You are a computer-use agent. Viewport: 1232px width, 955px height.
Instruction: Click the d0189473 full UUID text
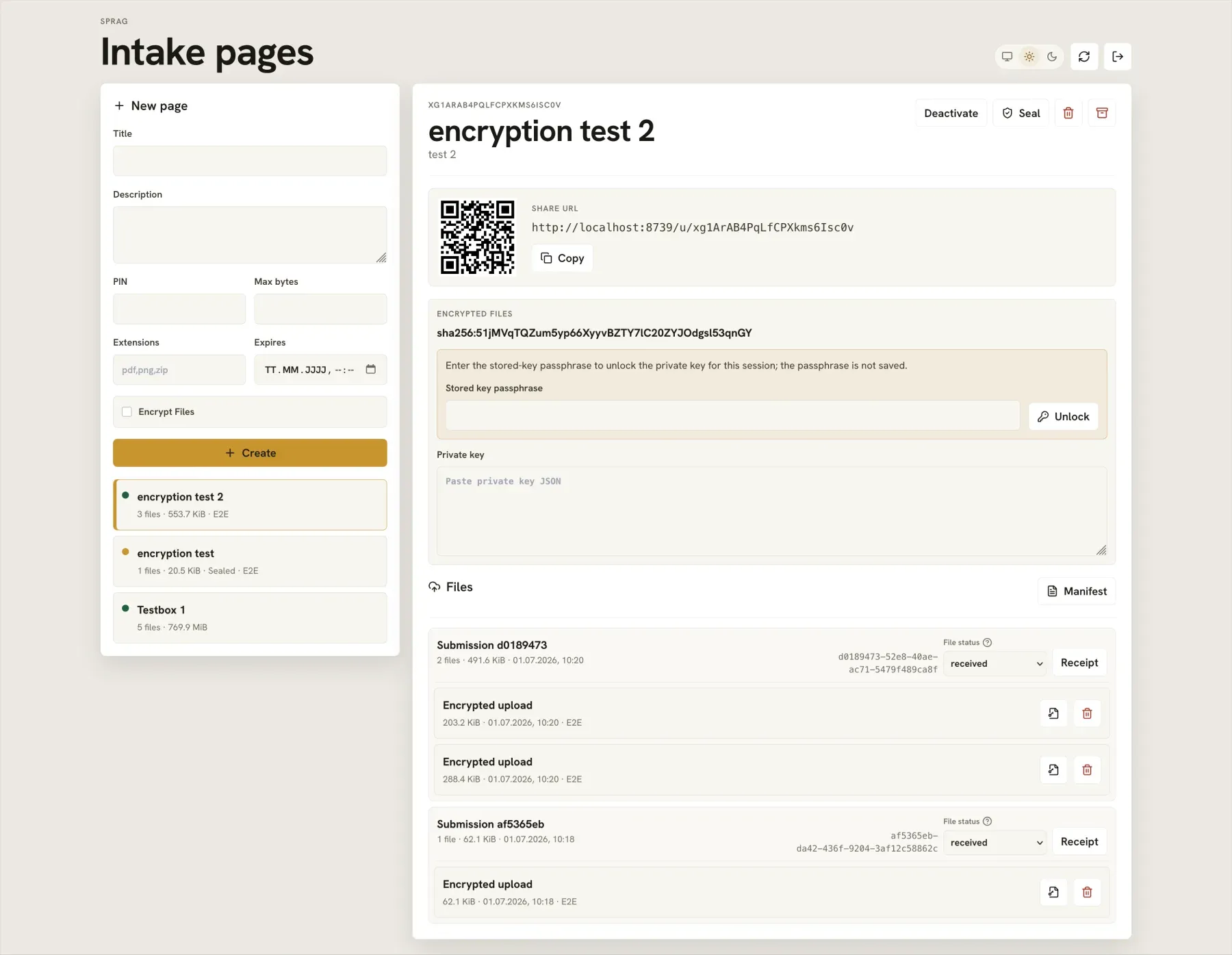point(888,663)
